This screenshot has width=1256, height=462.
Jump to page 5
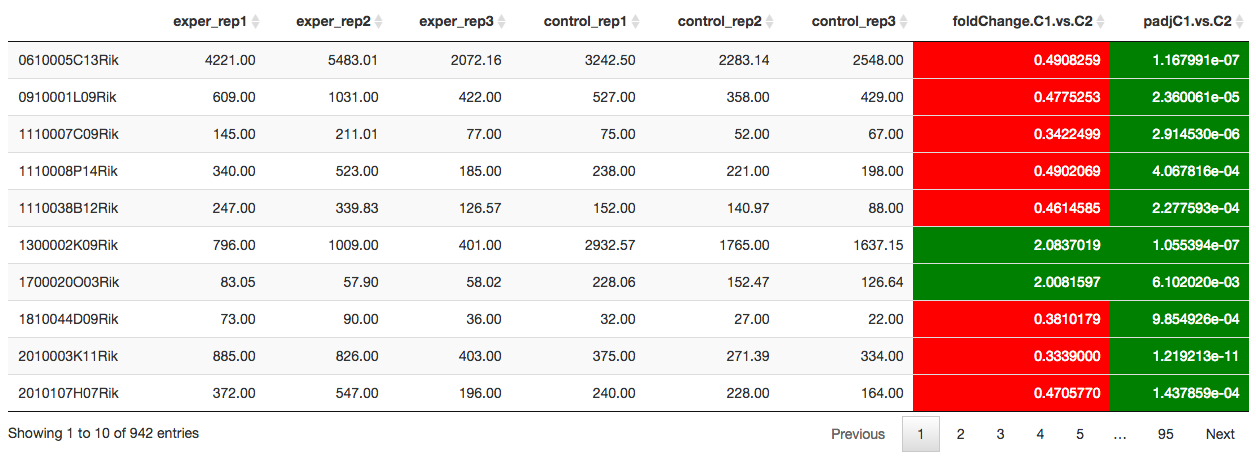click(1080, 434)
